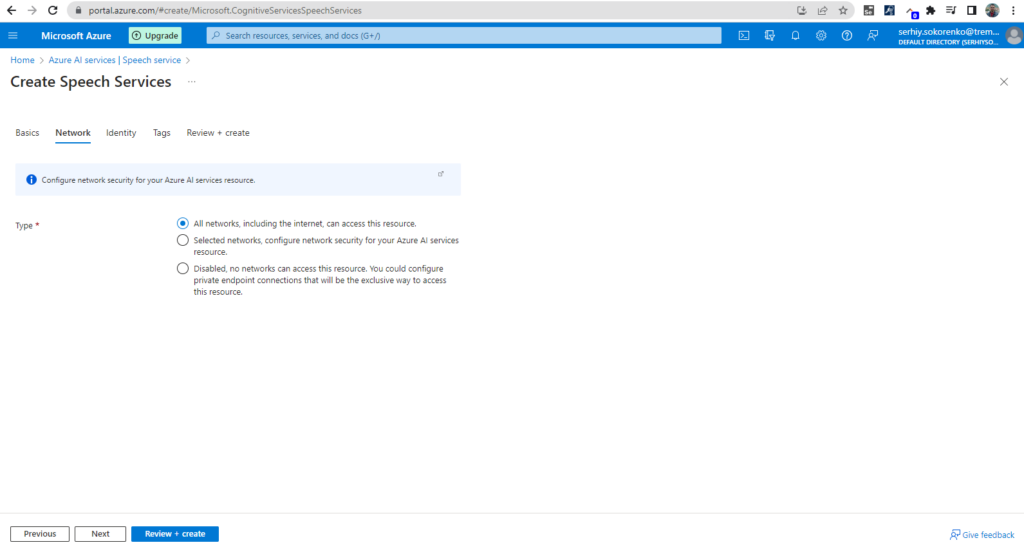Open Azure AI services | Speech service breadcrumb

point(114,60)
